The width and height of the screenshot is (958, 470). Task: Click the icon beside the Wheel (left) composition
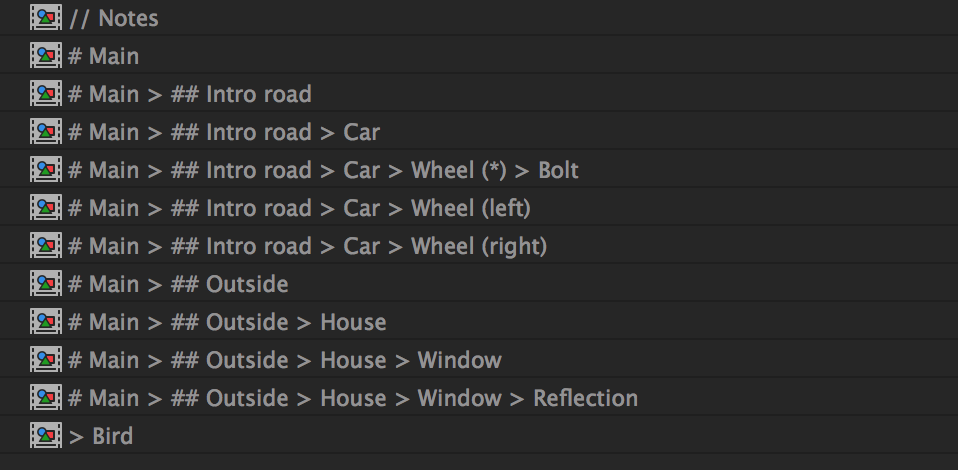point(46,208)
